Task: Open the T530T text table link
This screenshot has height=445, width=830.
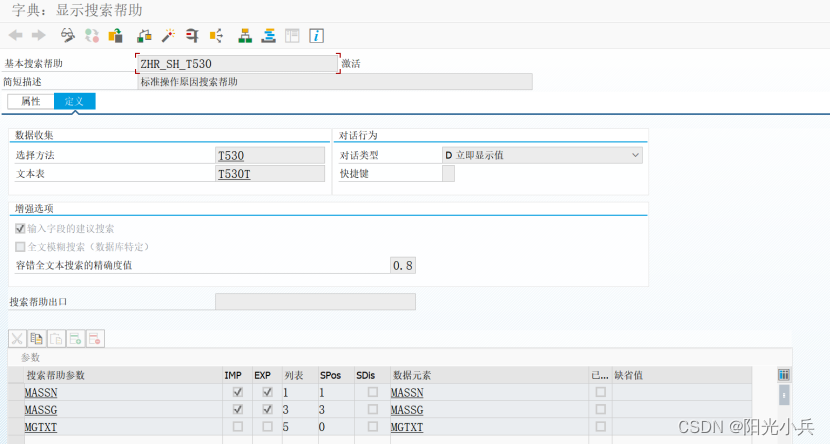Action: [234, 174]
